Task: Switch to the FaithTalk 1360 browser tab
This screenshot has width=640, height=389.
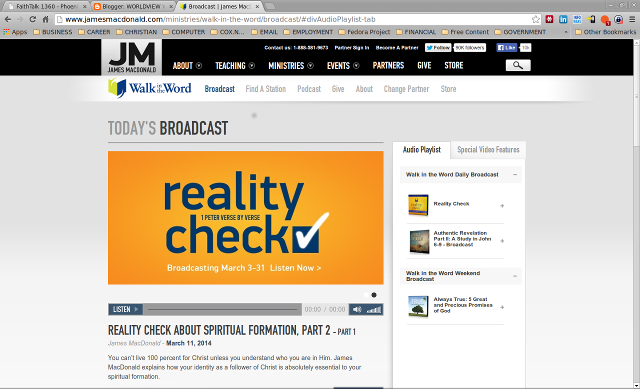Action: (x=46, y=7)
